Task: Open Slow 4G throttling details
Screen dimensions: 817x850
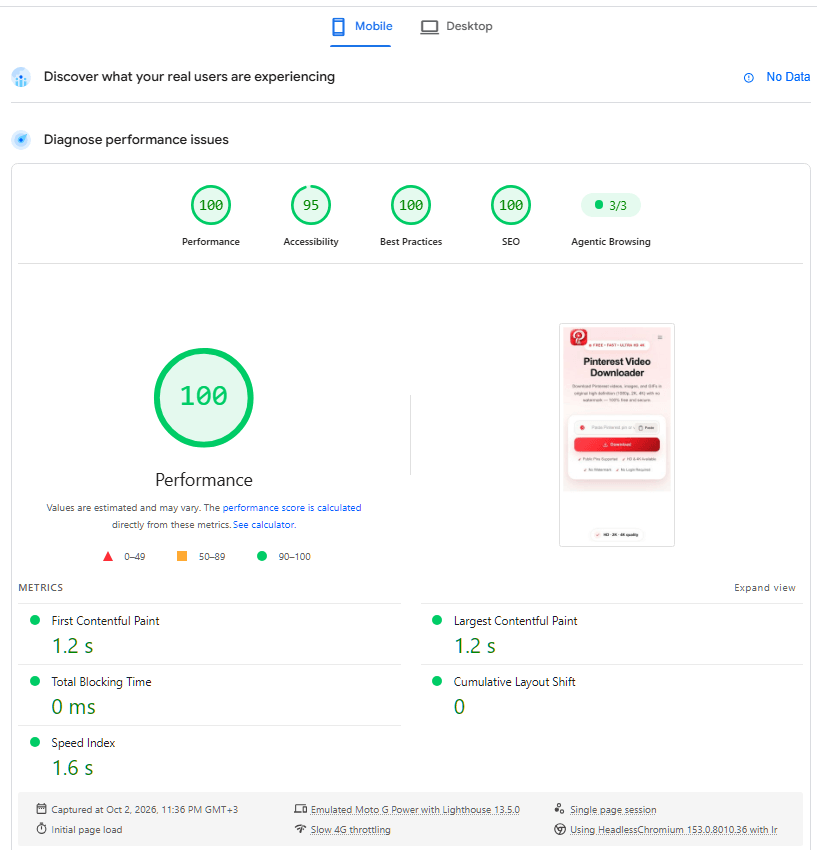Action: [x=350, y=829]
